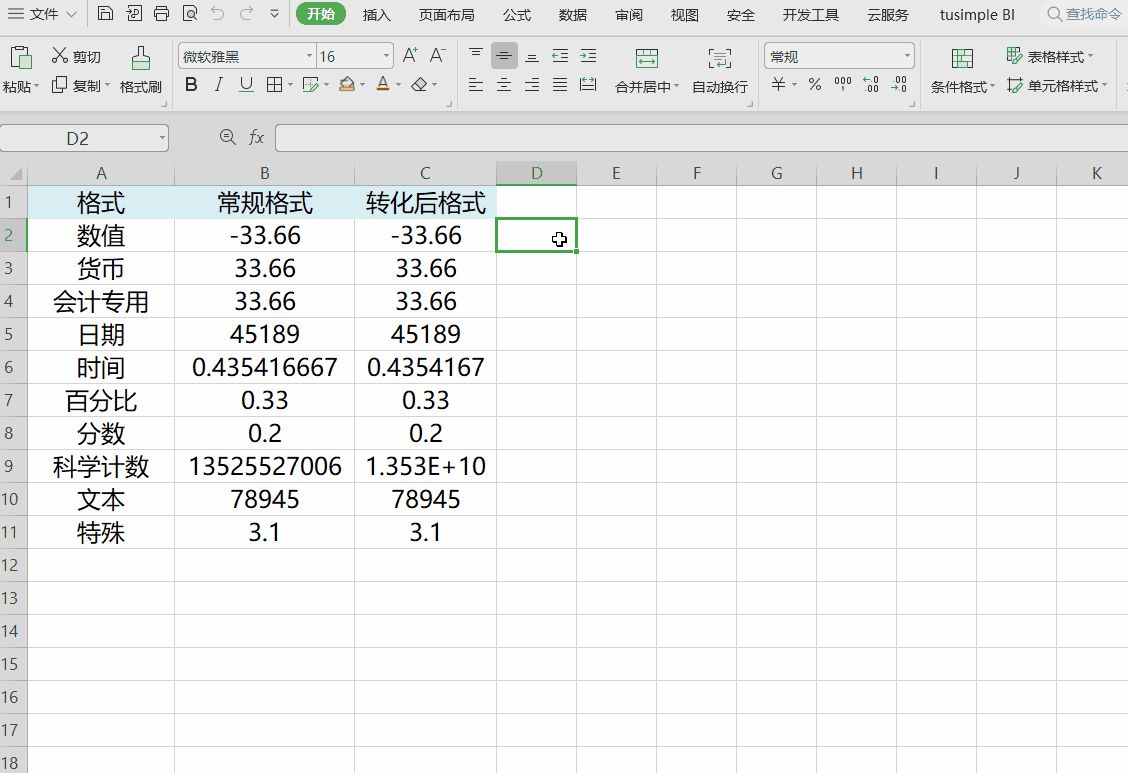The image size is (1128, 773).
Task: Click the Format Painter (格式刷) icon
Action: 141,58
